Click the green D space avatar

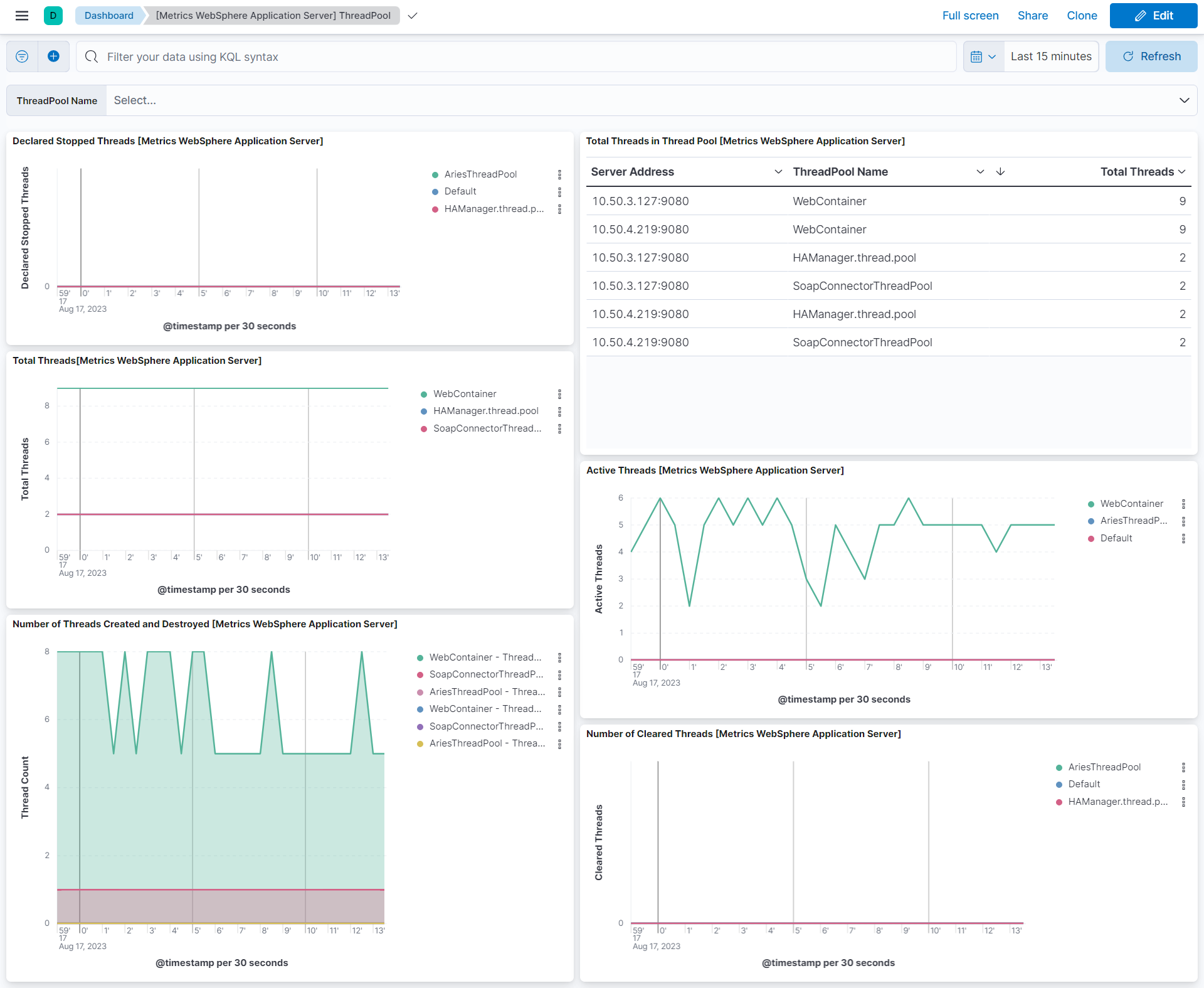[x=53, y=16]
